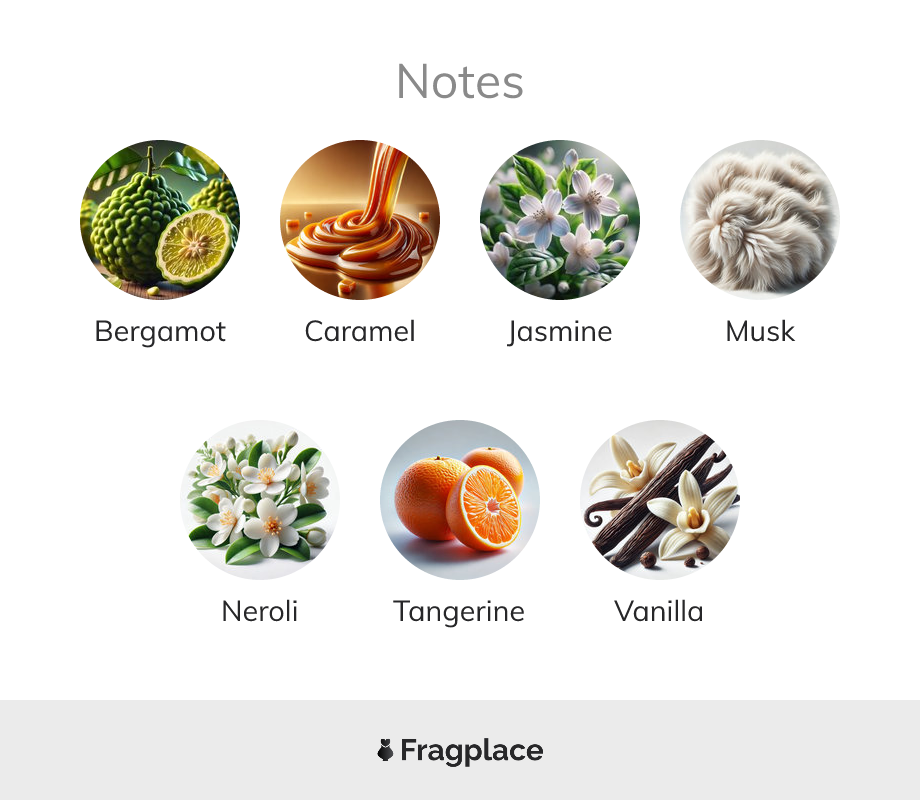The image size is (920, 800).
Task: Open the Musk label
Action: (760, 332)
